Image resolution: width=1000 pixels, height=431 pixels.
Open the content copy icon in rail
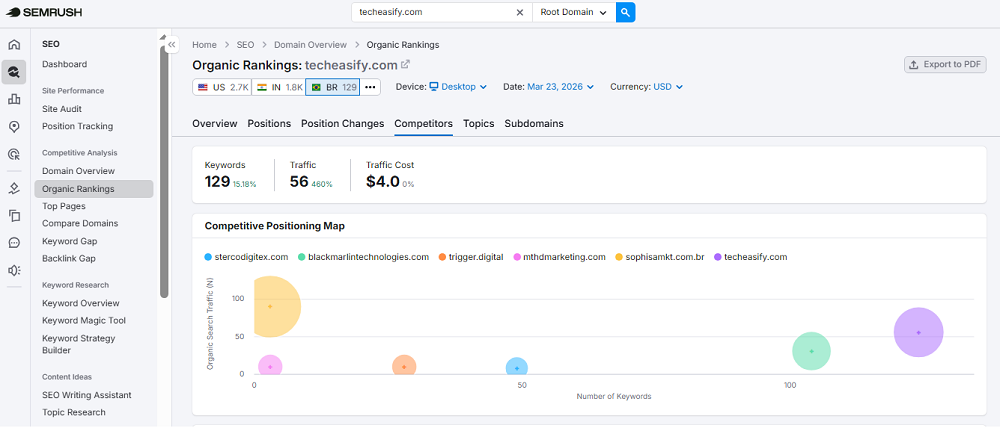coord(14,216)
